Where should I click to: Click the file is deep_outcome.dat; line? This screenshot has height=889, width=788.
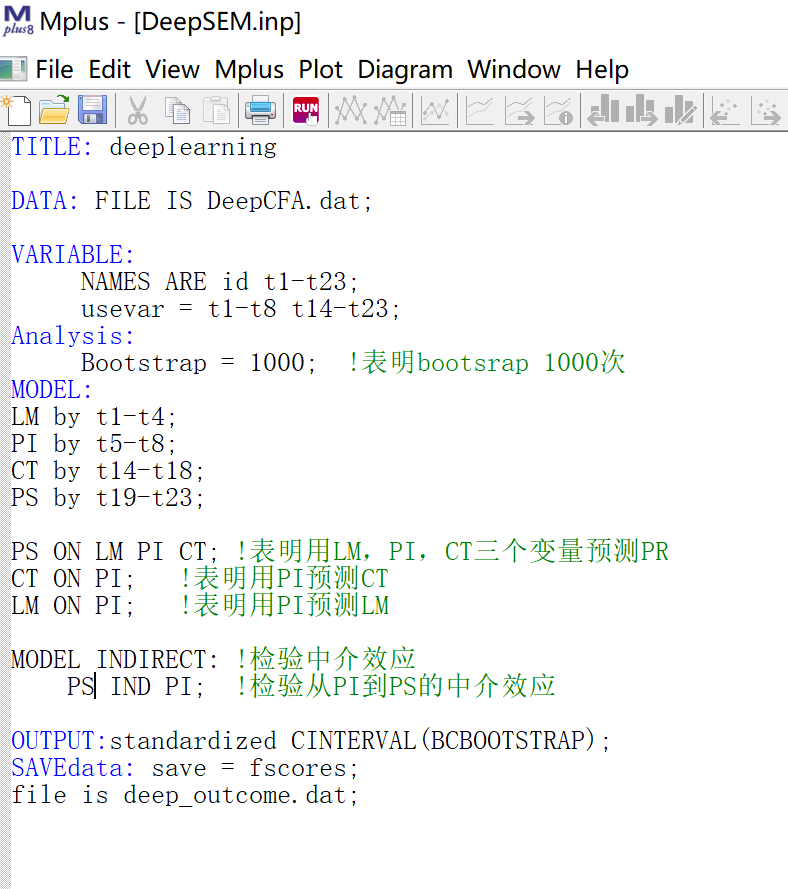pyautogui.click(x=185, y=795)
